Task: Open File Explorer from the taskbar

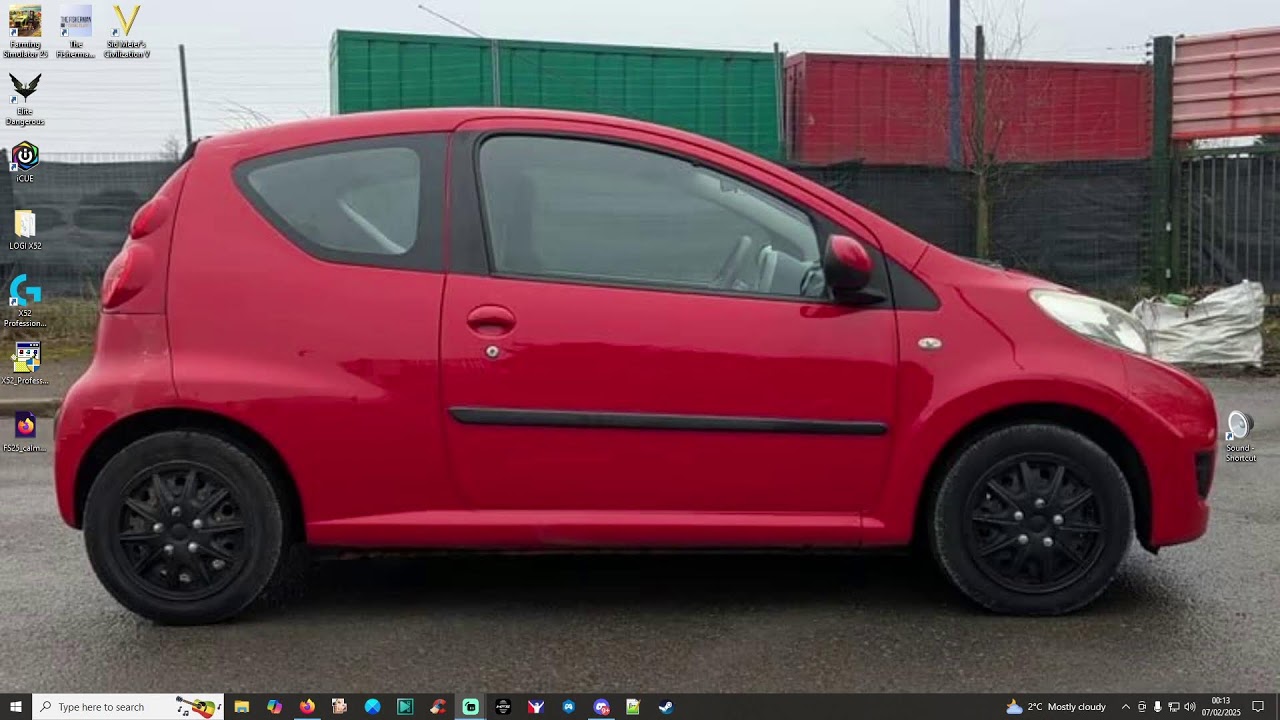Action: click(x=242, y=707)
